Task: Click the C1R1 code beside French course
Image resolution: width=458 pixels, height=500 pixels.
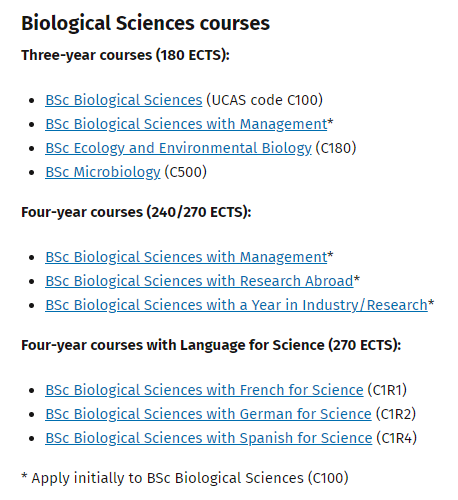Action: click(387, 390)
